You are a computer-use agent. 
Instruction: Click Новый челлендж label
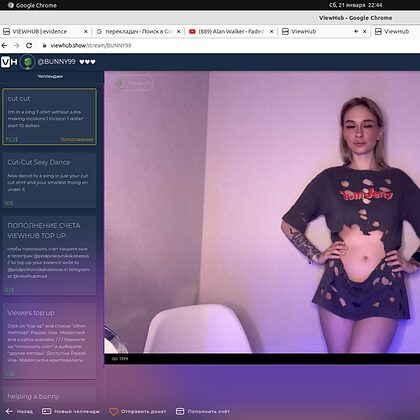click(x=77, y=412)
